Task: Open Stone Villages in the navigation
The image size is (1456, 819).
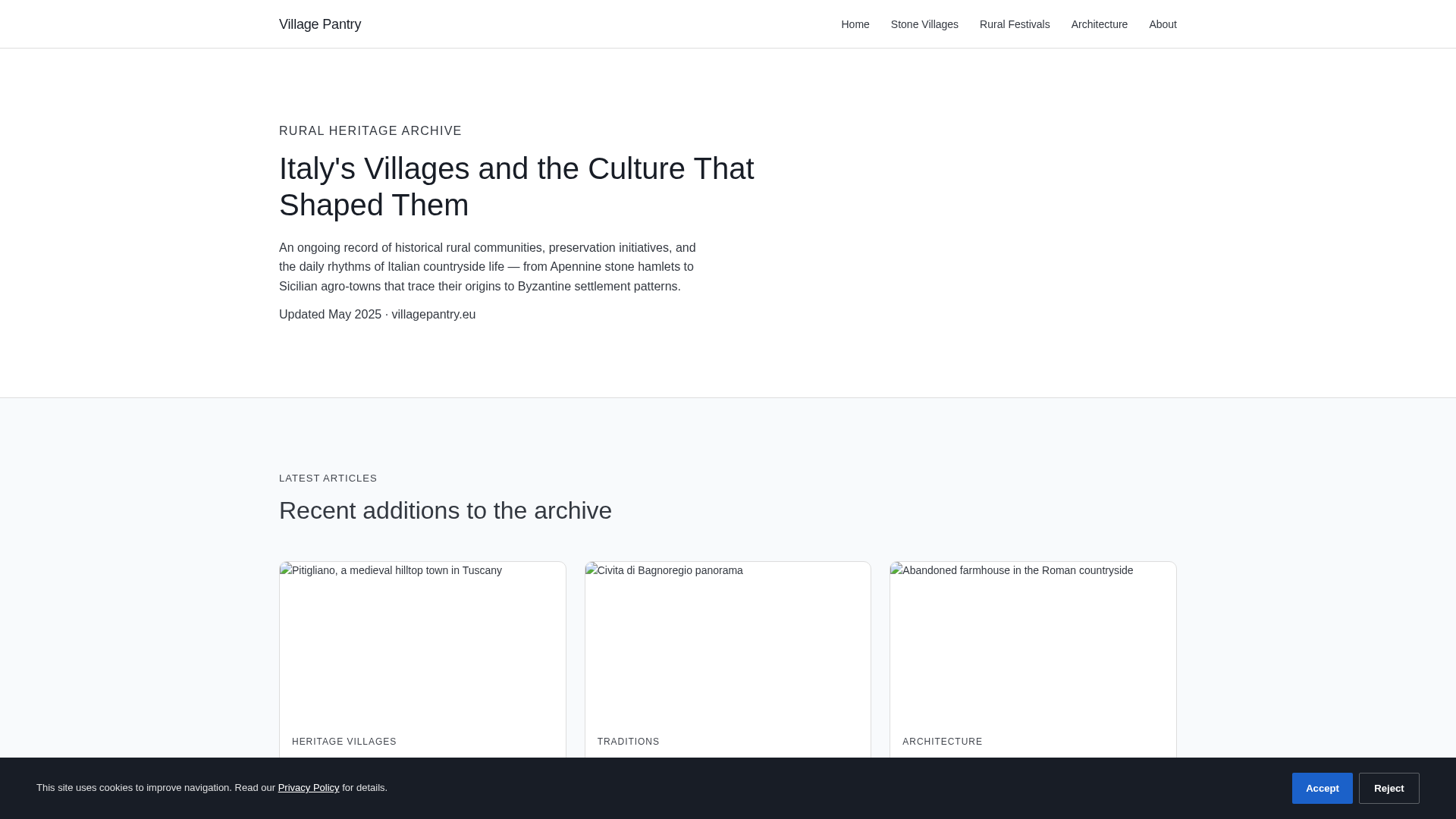Action: coord(924,24)
